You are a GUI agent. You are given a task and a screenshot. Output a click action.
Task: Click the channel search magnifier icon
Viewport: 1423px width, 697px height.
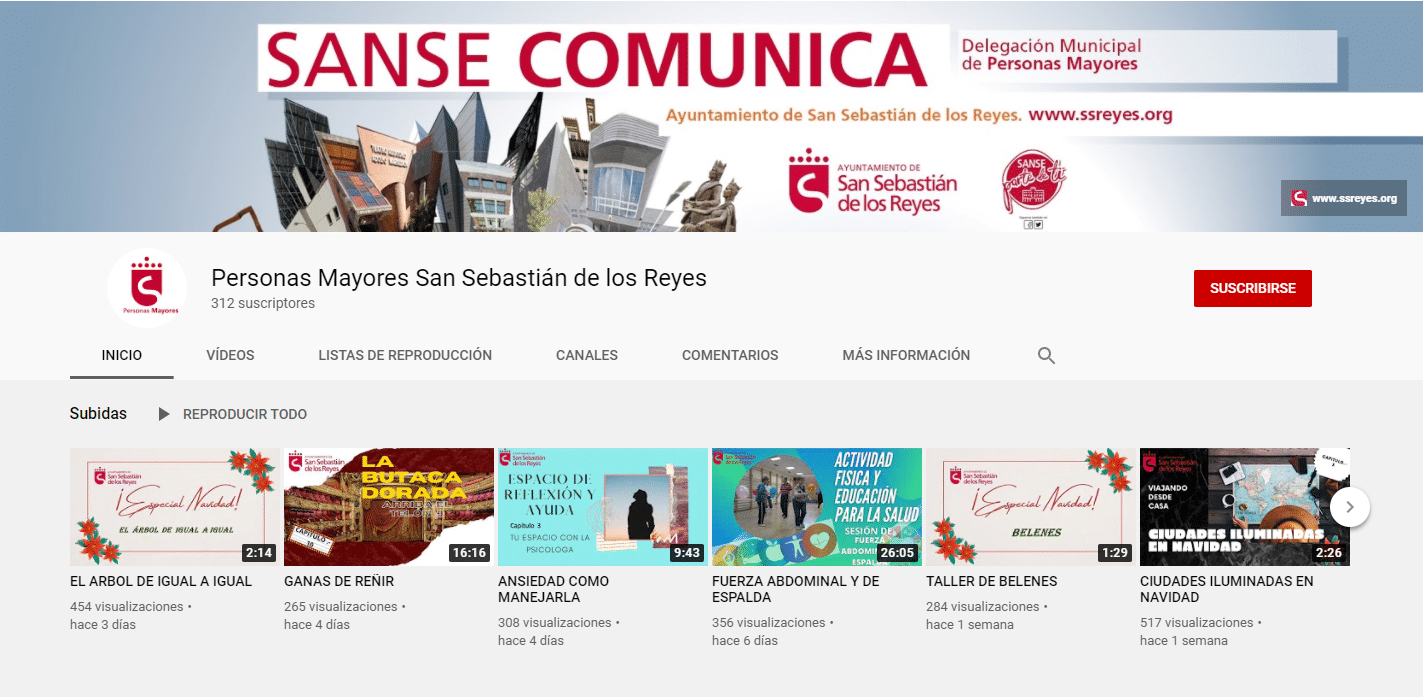(1046, 355)
